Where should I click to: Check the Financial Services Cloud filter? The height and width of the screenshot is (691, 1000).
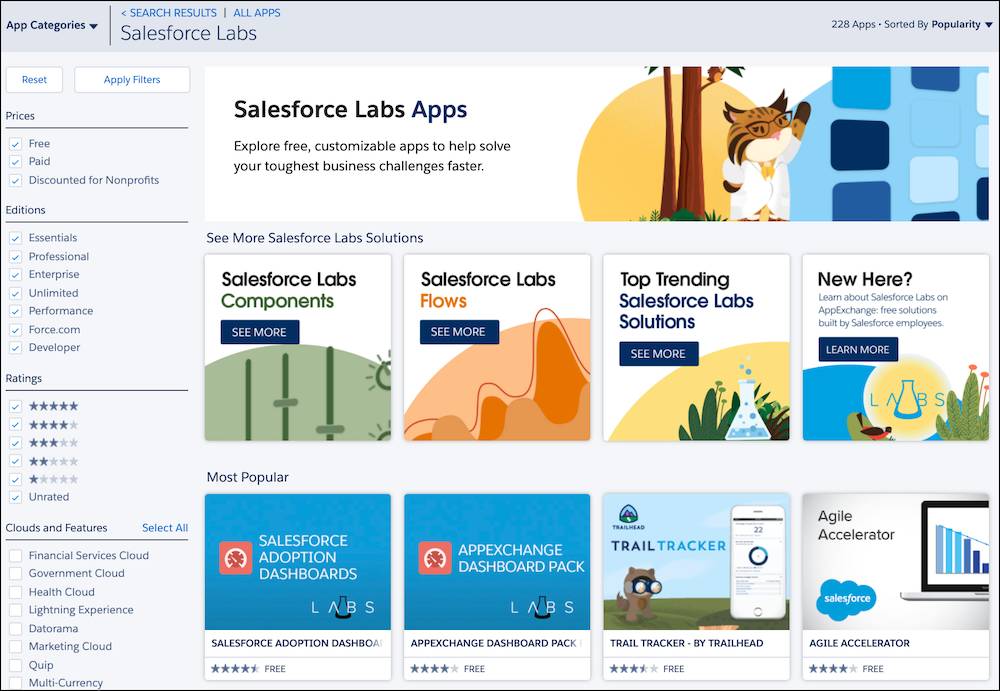pos(15,555)
